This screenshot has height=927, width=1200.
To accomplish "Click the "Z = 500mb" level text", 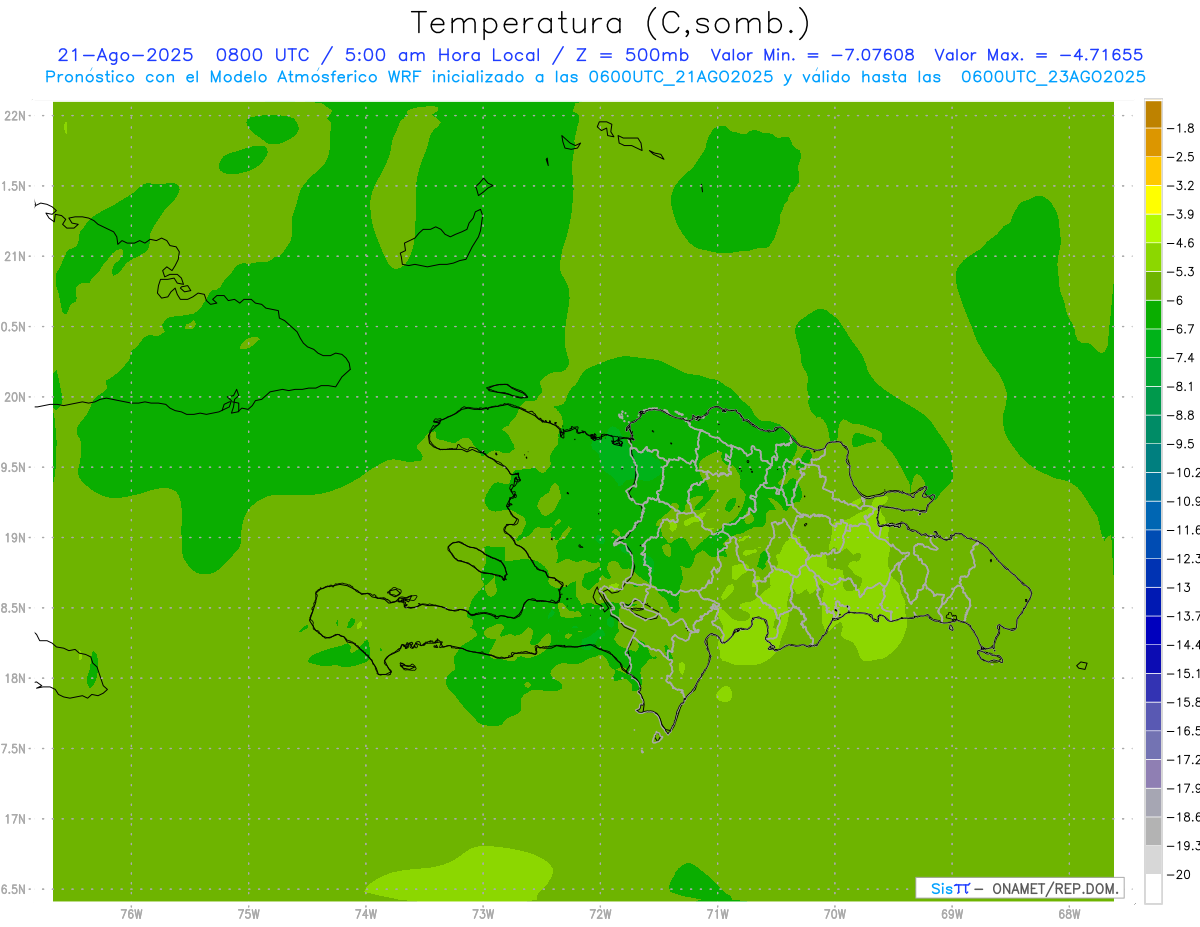I will (633, 55).
